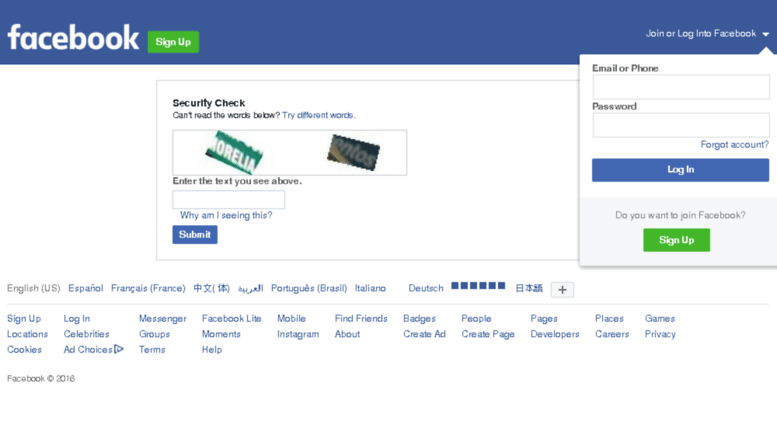The image size is (777, 423).
Task: Click Try different words link
Action: pos(319,115)
